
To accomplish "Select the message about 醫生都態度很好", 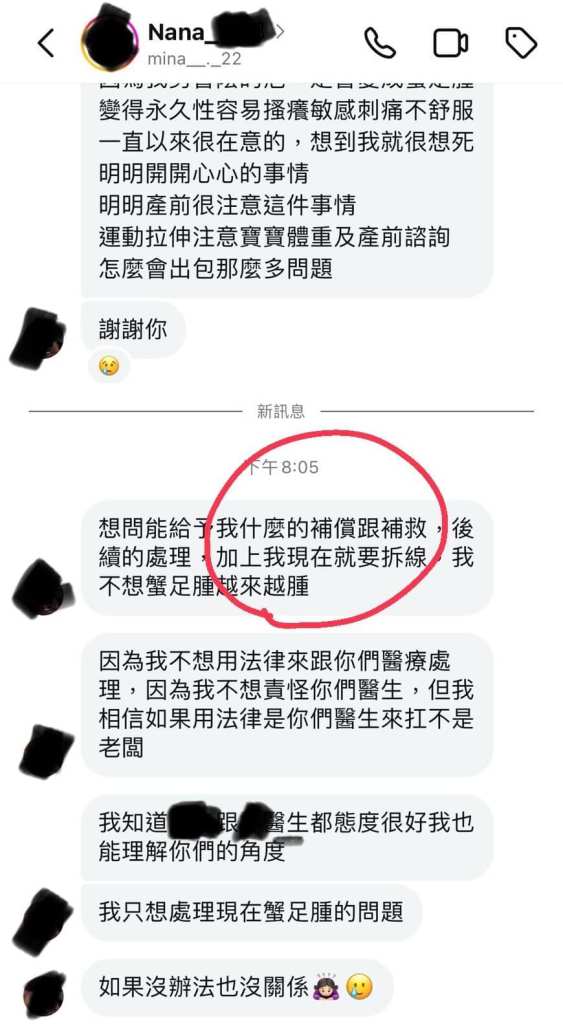I will point(287,837).
